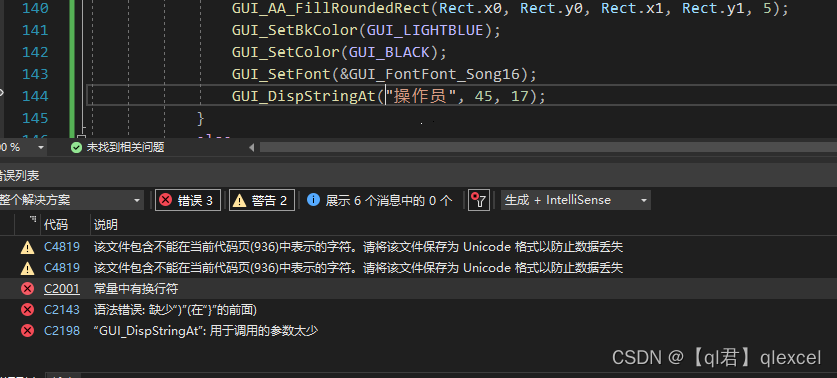The width and height of the screenshot is (837, 378).
Task: Toggle the 警告 2 warnings filter
Action: (x=262, y=200)
